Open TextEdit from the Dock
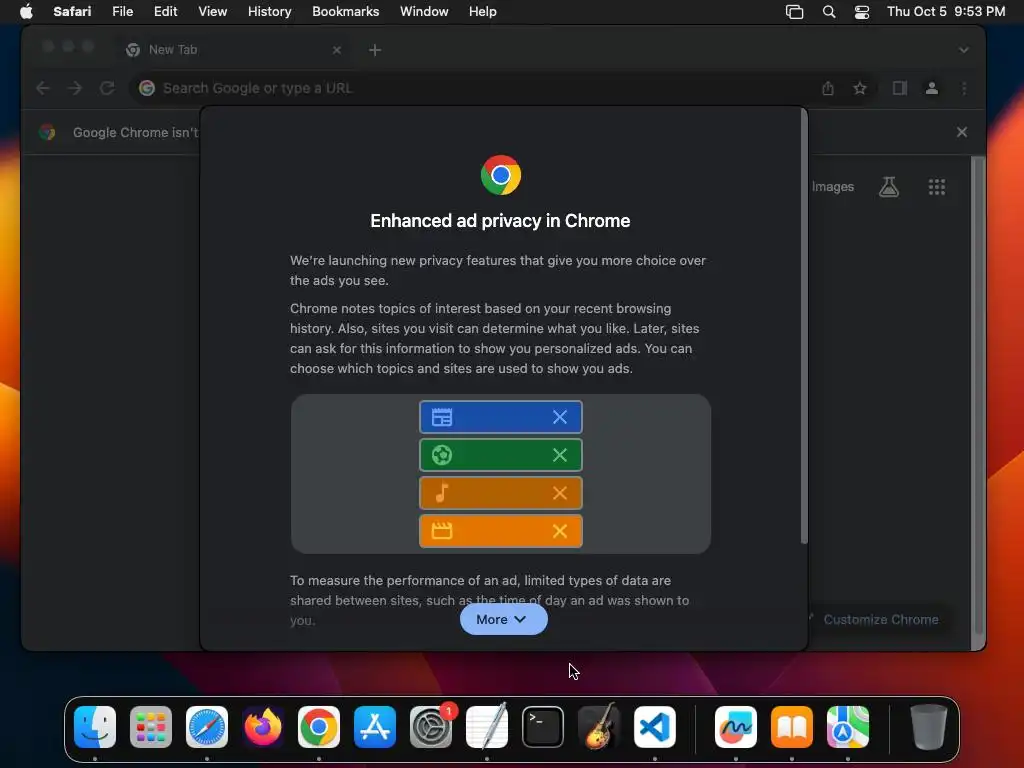This screenshot has height=768, width=1024. (487, 727)
